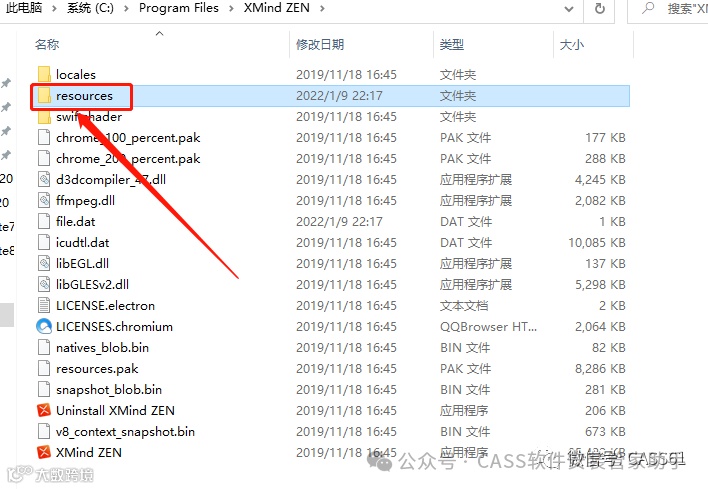Select locales folder name text

click(76, 75)
